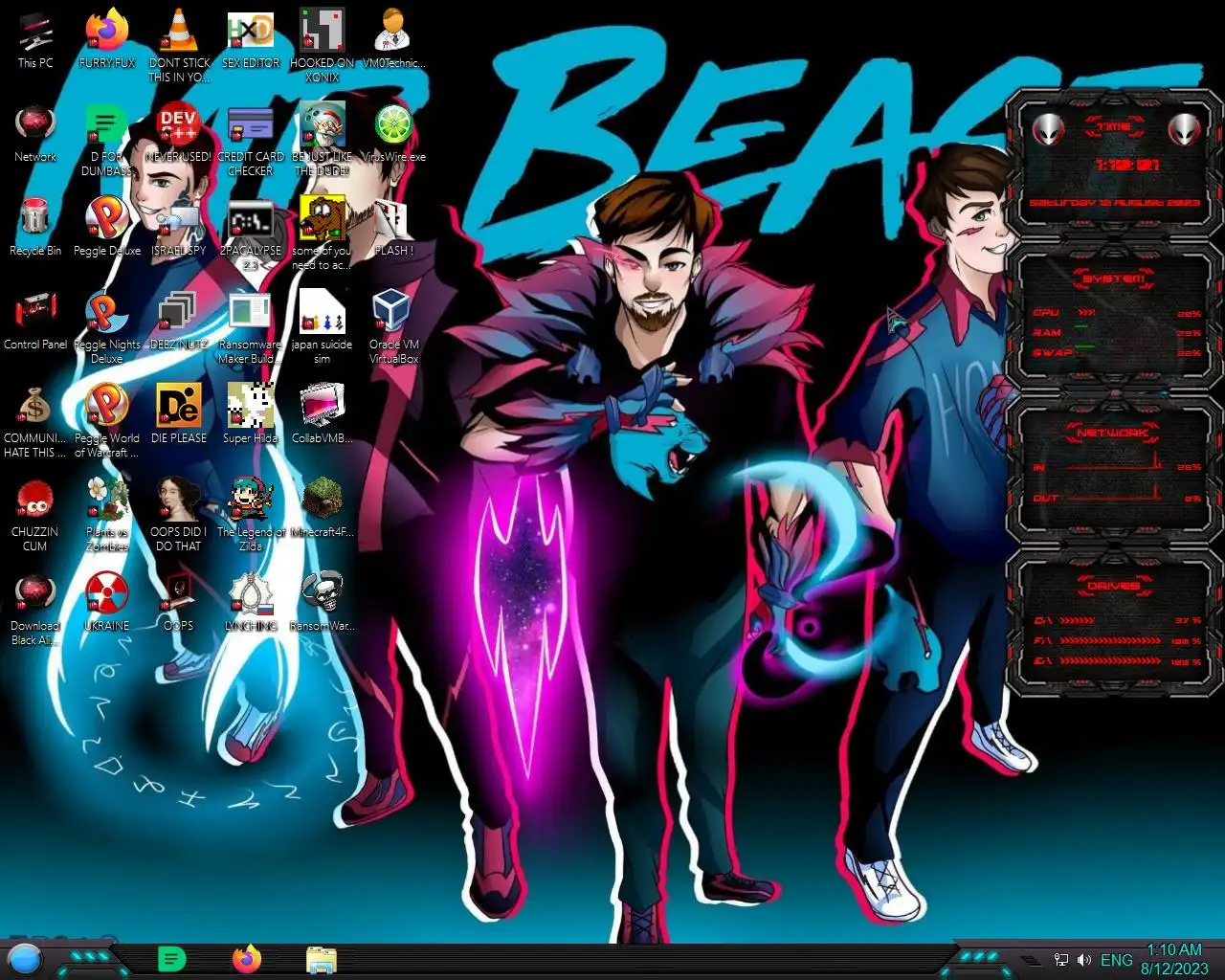Open the DEEZ NUTZ stacked windows shortcut
1225x980 pixels.
click(x=179, y=320)
